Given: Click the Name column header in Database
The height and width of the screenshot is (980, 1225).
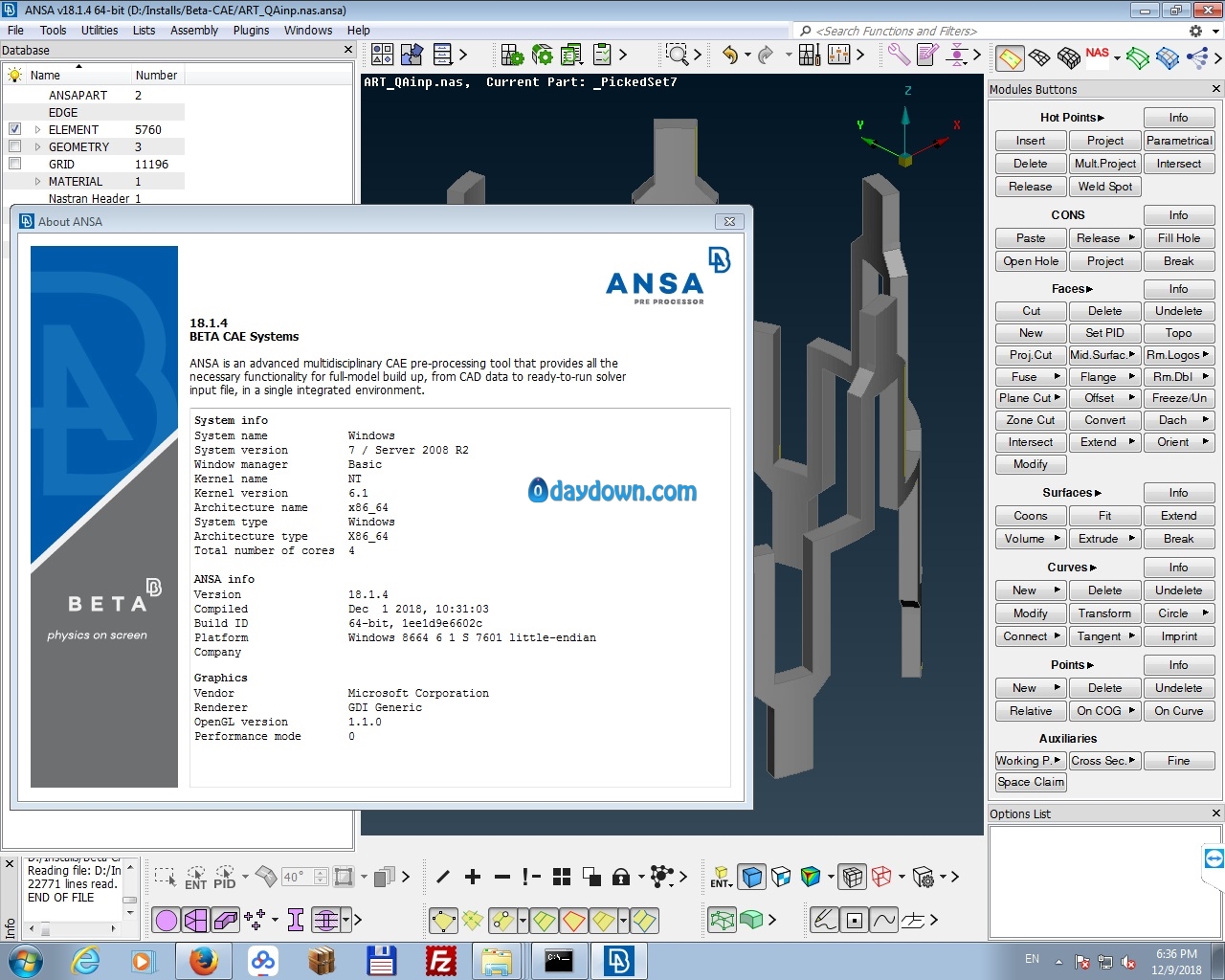Looking at the screenshot, I should click(x=80, y=75).
